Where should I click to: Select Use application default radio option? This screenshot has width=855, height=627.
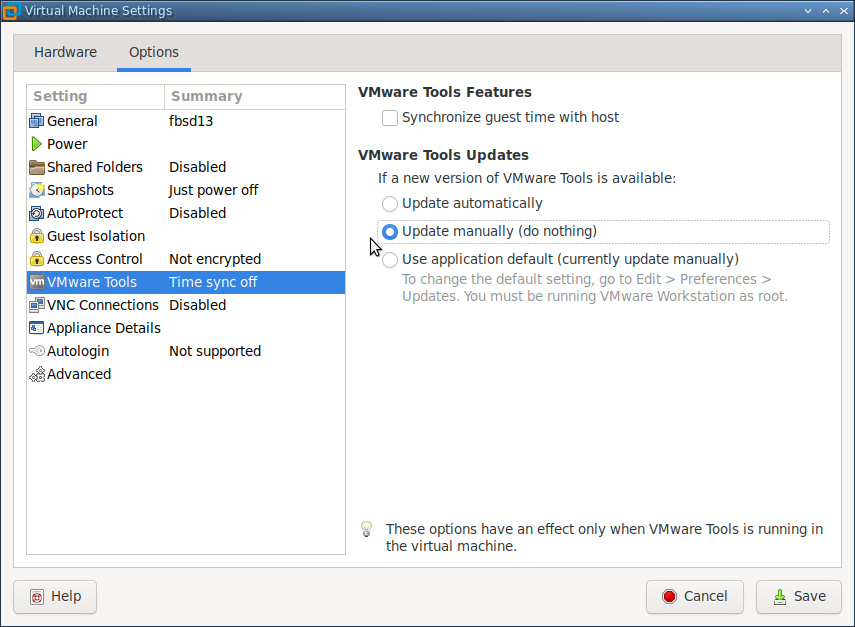point(390,260)
